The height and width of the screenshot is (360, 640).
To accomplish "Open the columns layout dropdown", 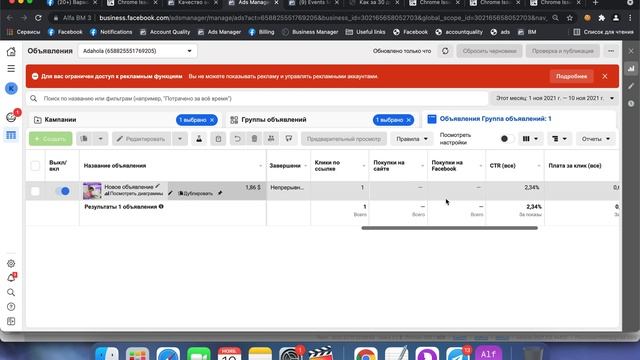I will pos(530,139).
